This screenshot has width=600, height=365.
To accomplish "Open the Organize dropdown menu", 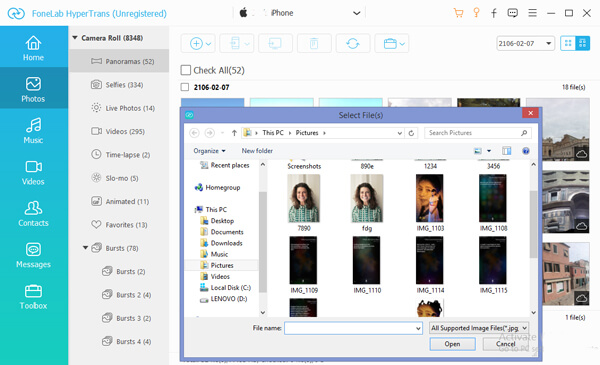I will (209, 151).
